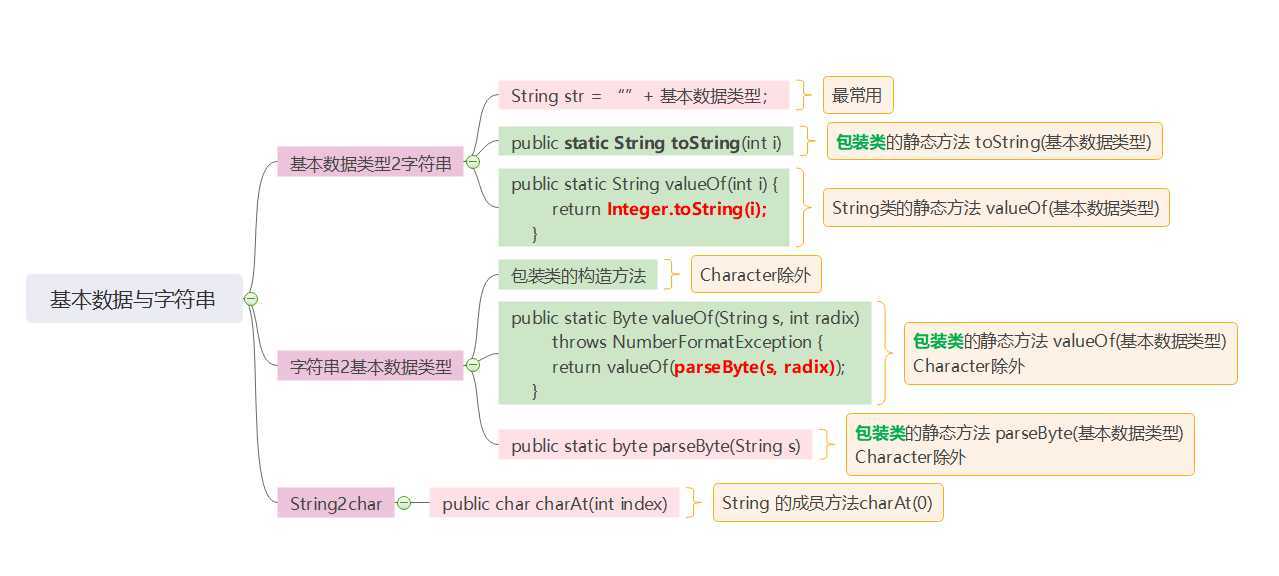The height and width of the screenshot is (576, 1279).
Task: Click the public static String toString(int i) node
Action: click(x=646, y=142)
